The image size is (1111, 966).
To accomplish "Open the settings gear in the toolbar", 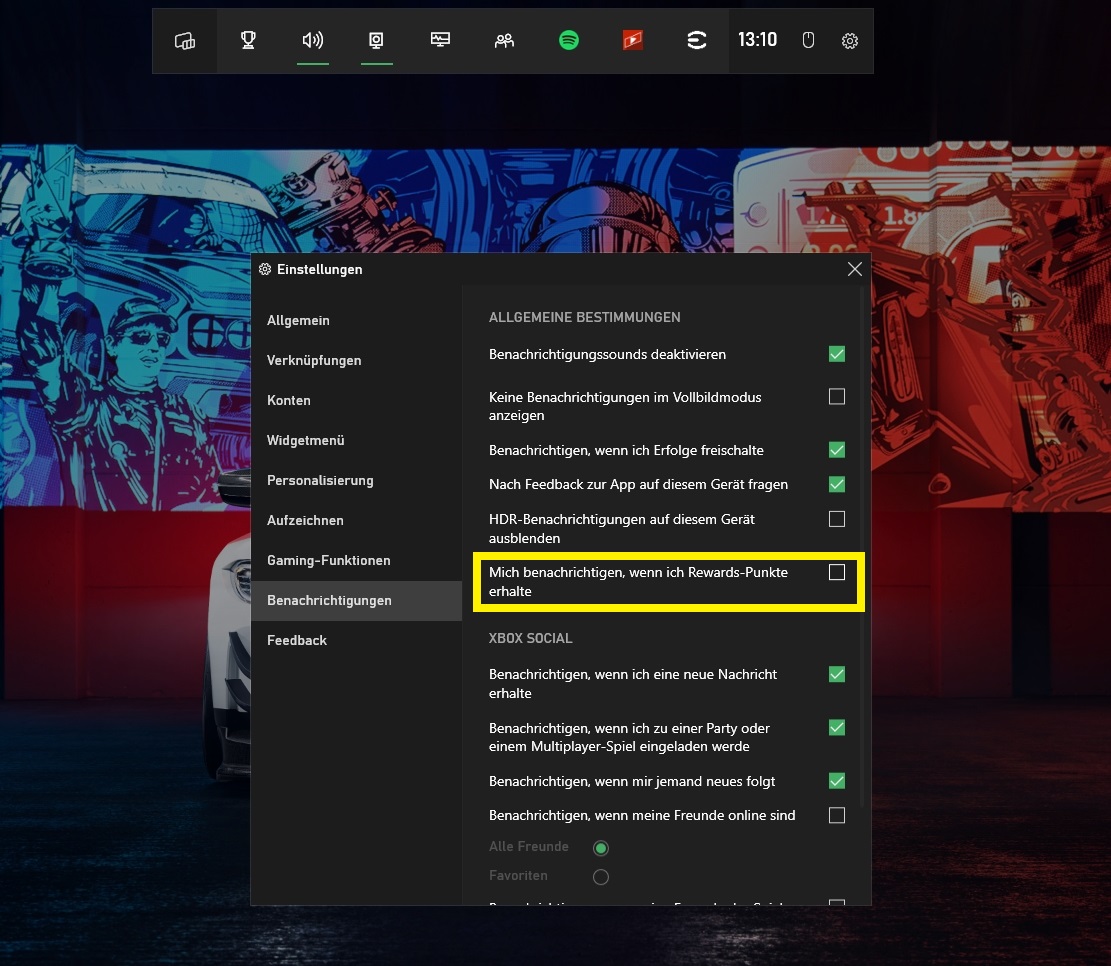I will pos(849,40).
